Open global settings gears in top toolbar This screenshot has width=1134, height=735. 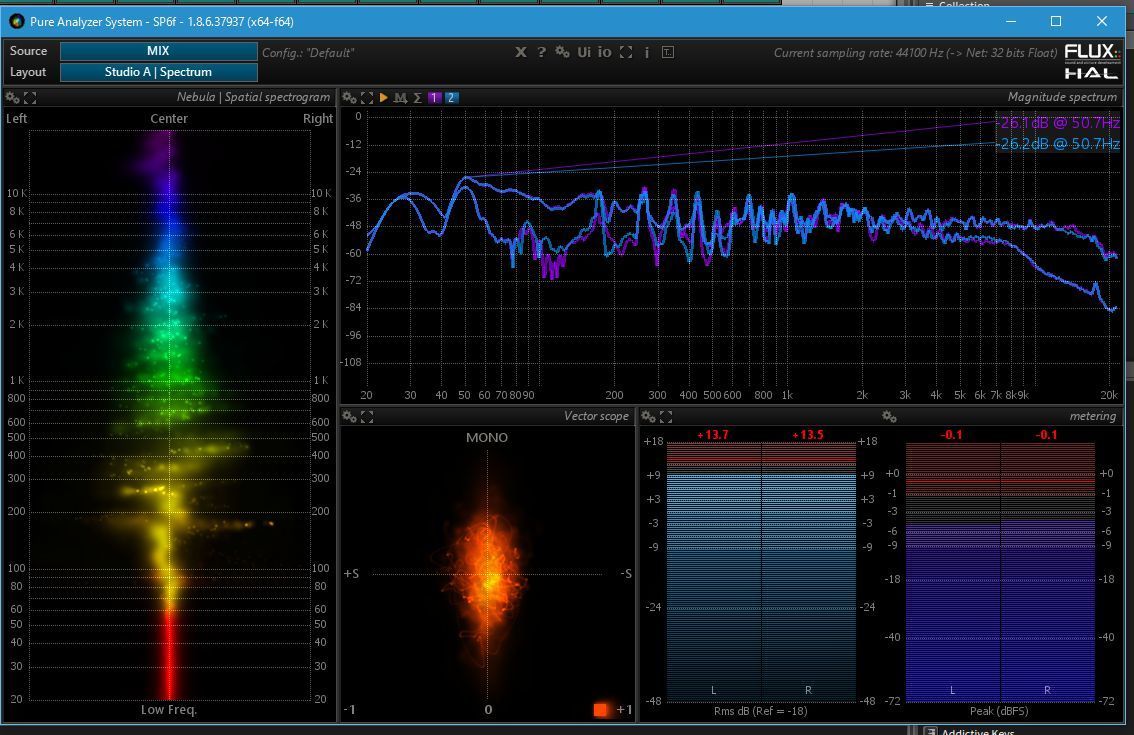coord(562,52)
